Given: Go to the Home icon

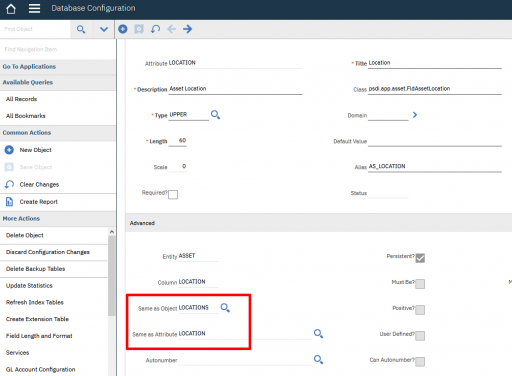Looking at the screenshot, I should [x=11, y=9].
